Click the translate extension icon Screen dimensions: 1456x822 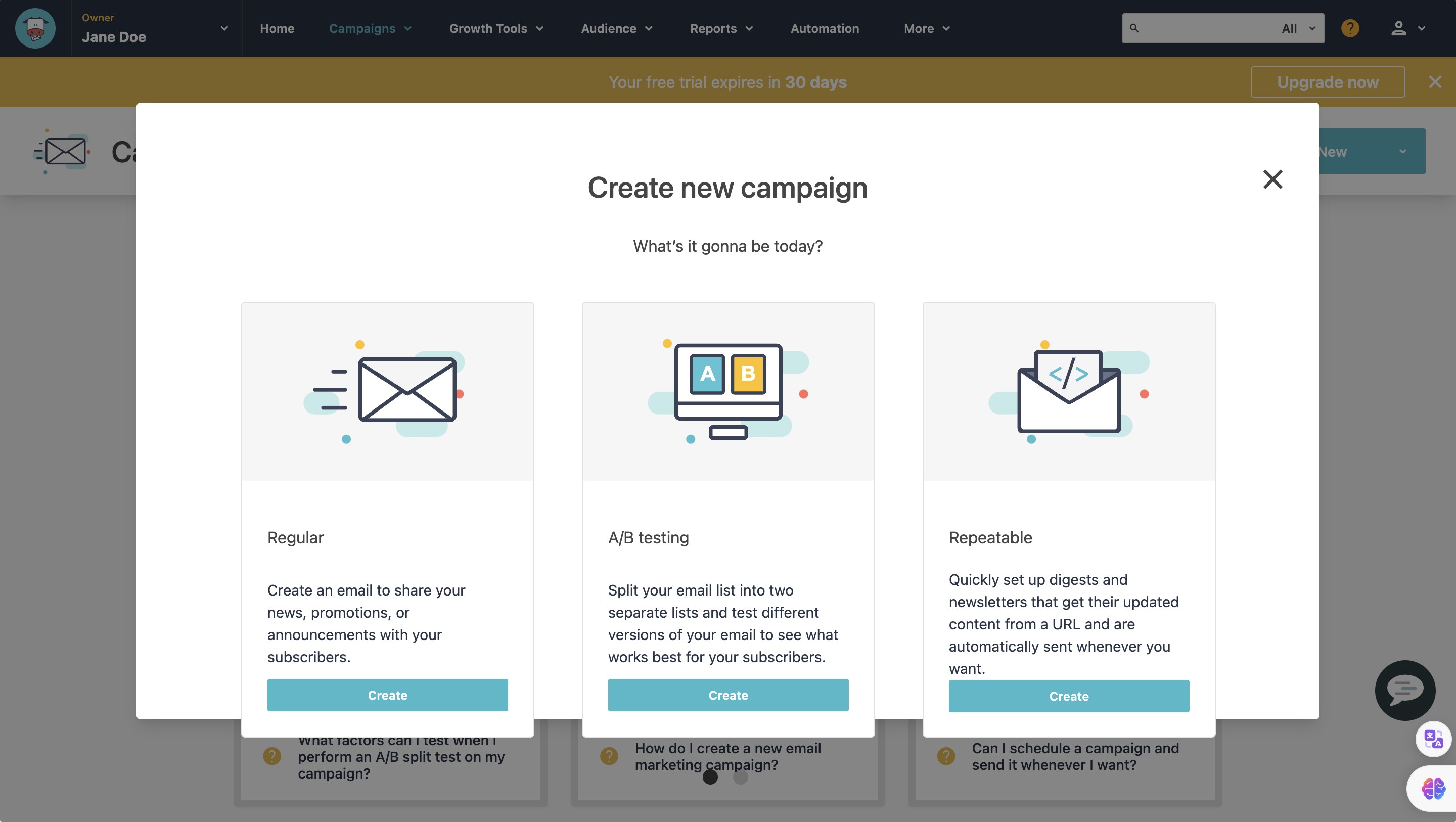pyautogui.click(x=1433, y=738)
